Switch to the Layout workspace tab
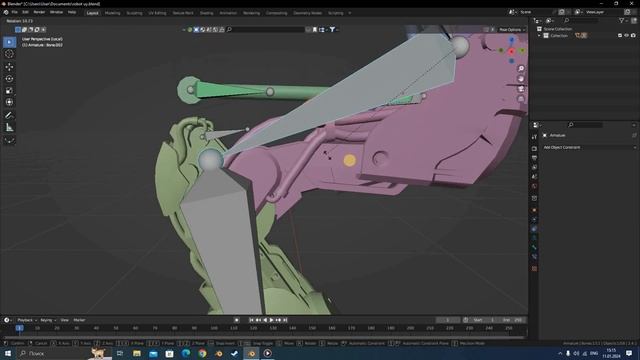The width and height of the screenshot is (640, 360). [x=92, y=13]
